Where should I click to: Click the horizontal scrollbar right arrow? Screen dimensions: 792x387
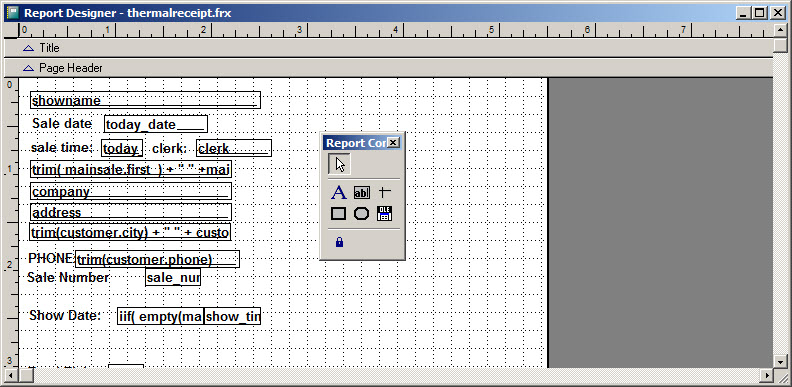pyautogui.click(x=767, y=375)
